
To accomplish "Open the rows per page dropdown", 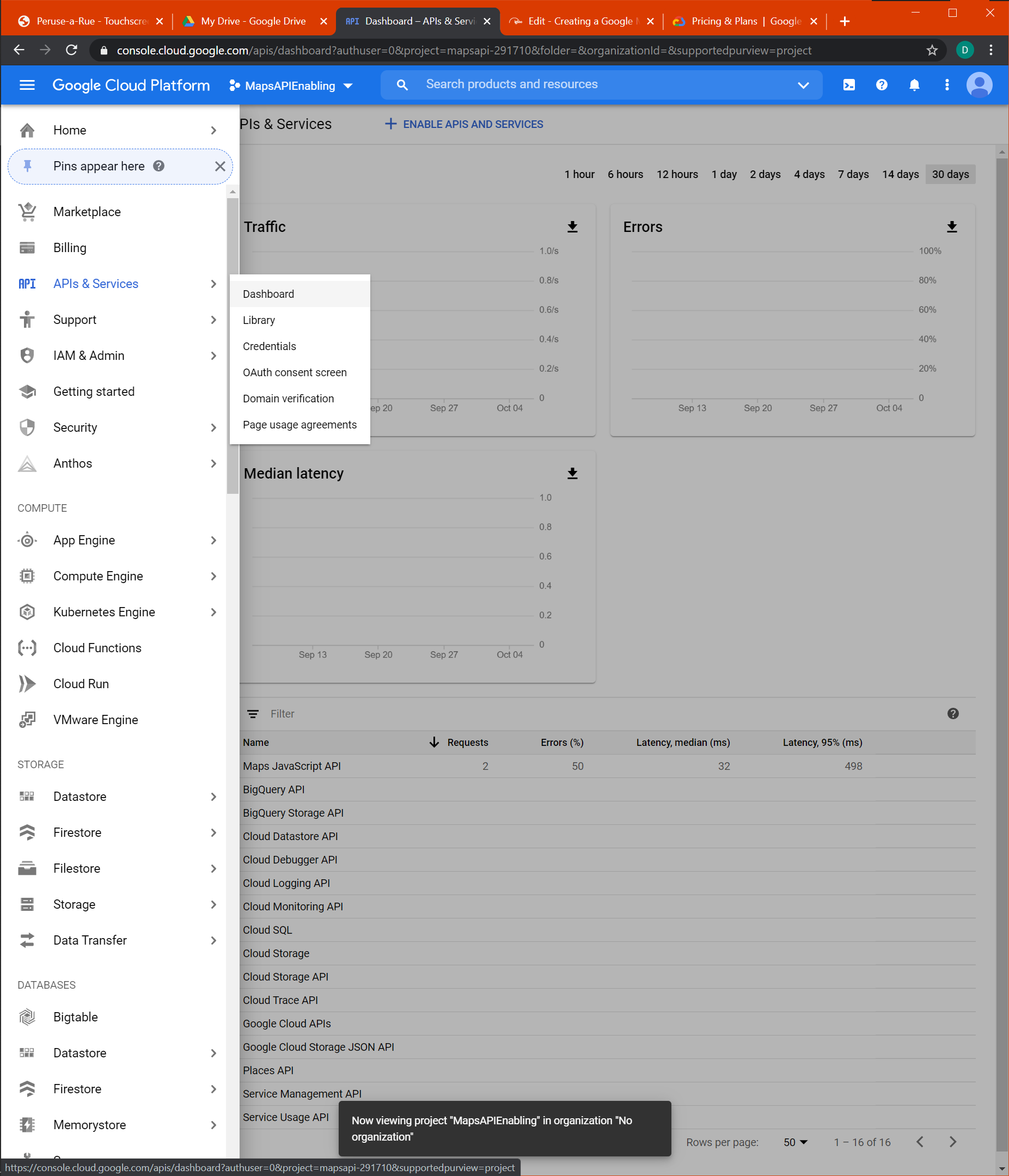I will coord(795,1142).
